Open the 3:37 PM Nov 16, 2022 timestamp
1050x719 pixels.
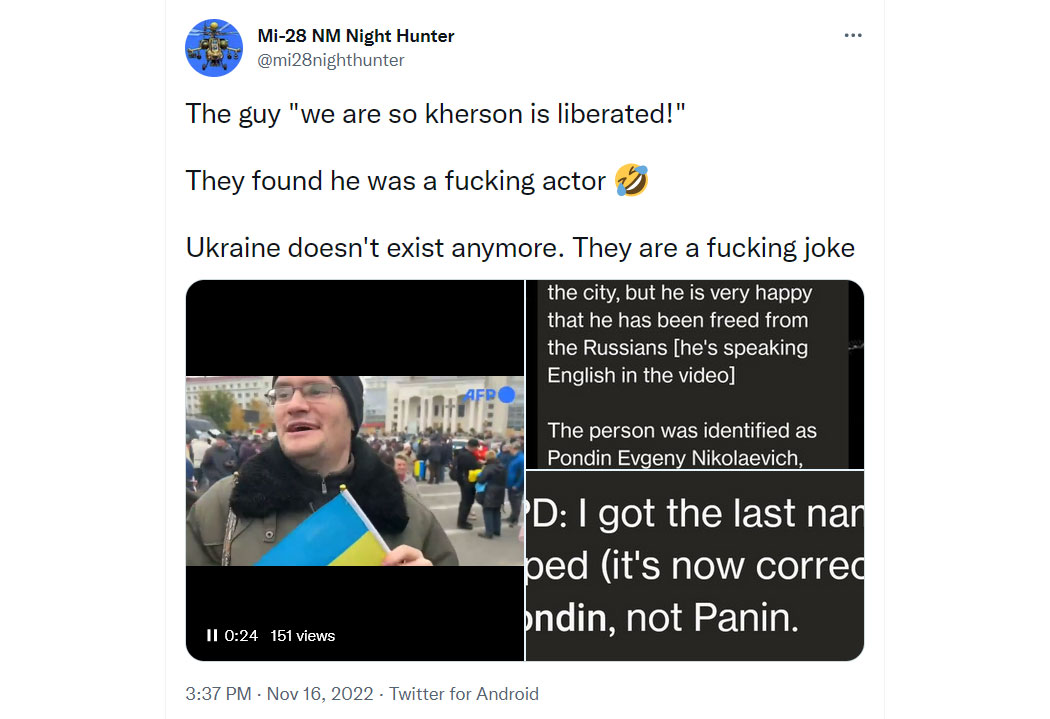pyautogui.click(x=279, y=694)
